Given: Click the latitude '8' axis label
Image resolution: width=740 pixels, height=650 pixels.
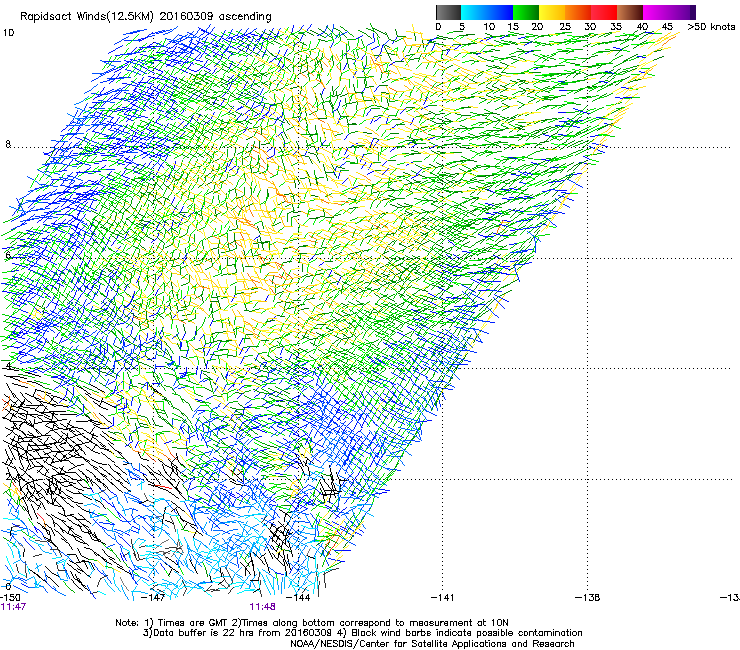Looking at the screenshot, I should (8, 144).
